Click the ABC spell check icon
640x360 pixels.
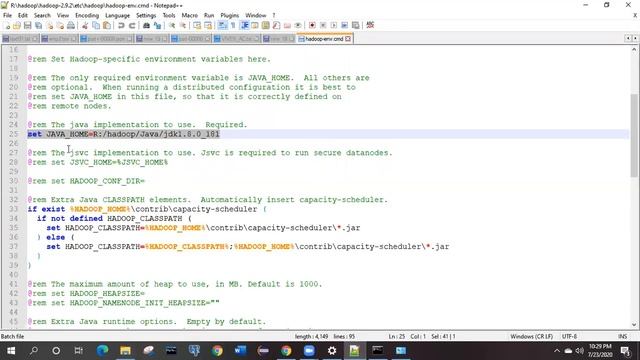pyautogui.click(x=370, y=25)
